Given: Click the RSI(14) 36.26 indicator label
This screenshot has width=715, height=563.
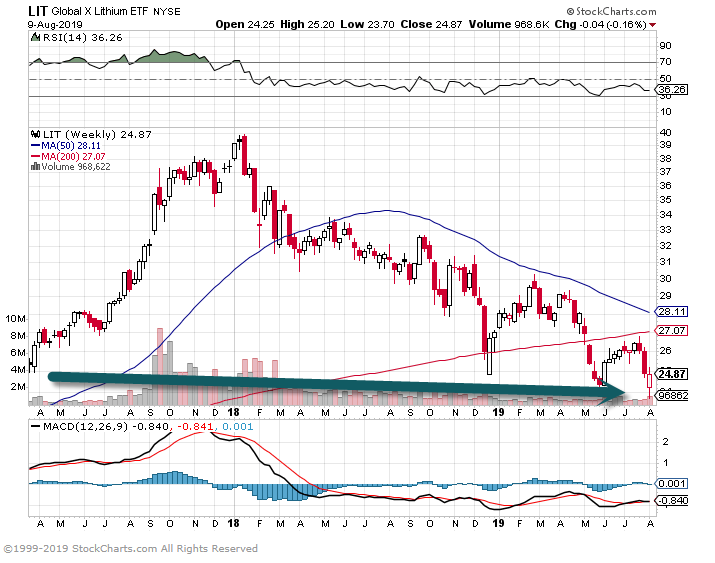Looking at the screenshot, I should [x=83, y=38].
